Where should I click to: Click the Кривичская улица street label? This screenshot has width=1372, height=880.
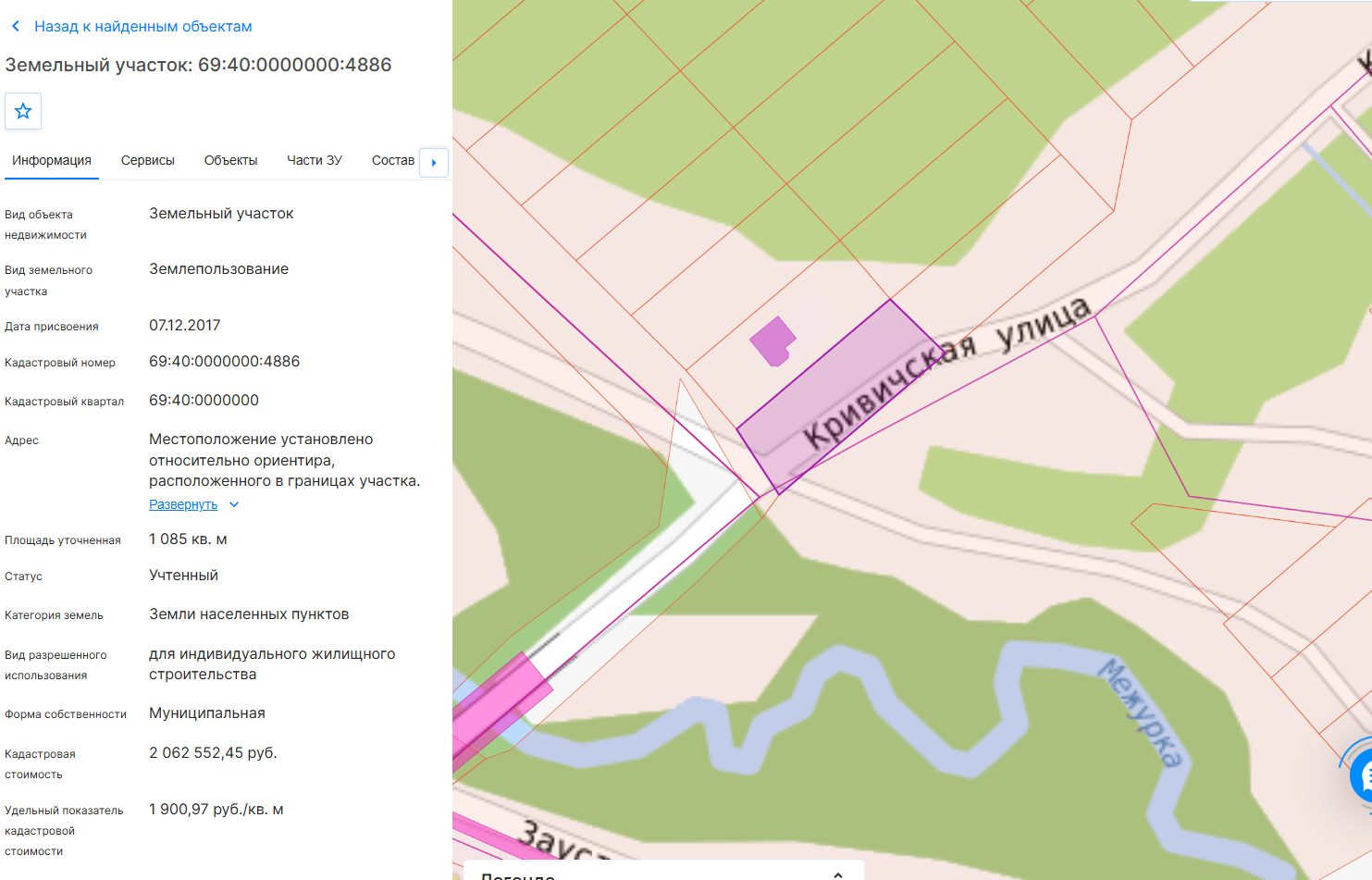946,371
